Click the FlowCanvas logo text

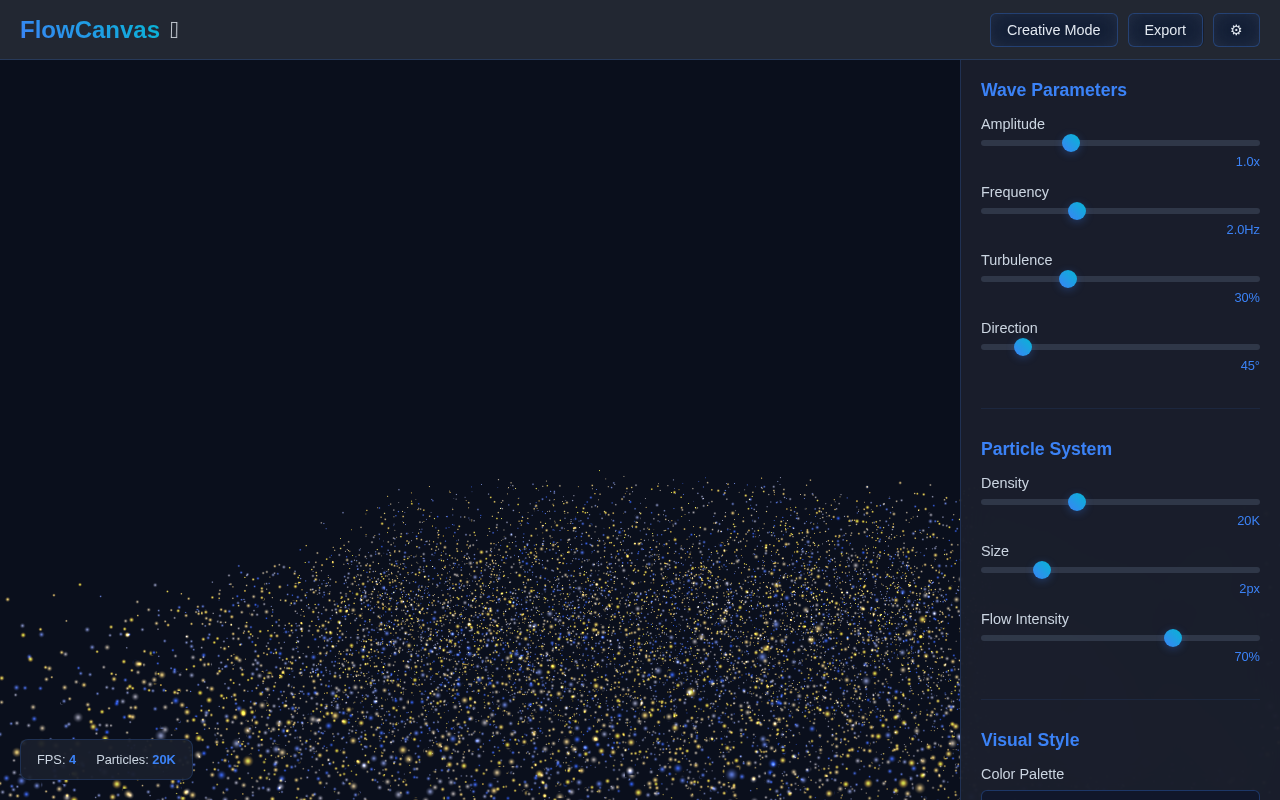90,30
